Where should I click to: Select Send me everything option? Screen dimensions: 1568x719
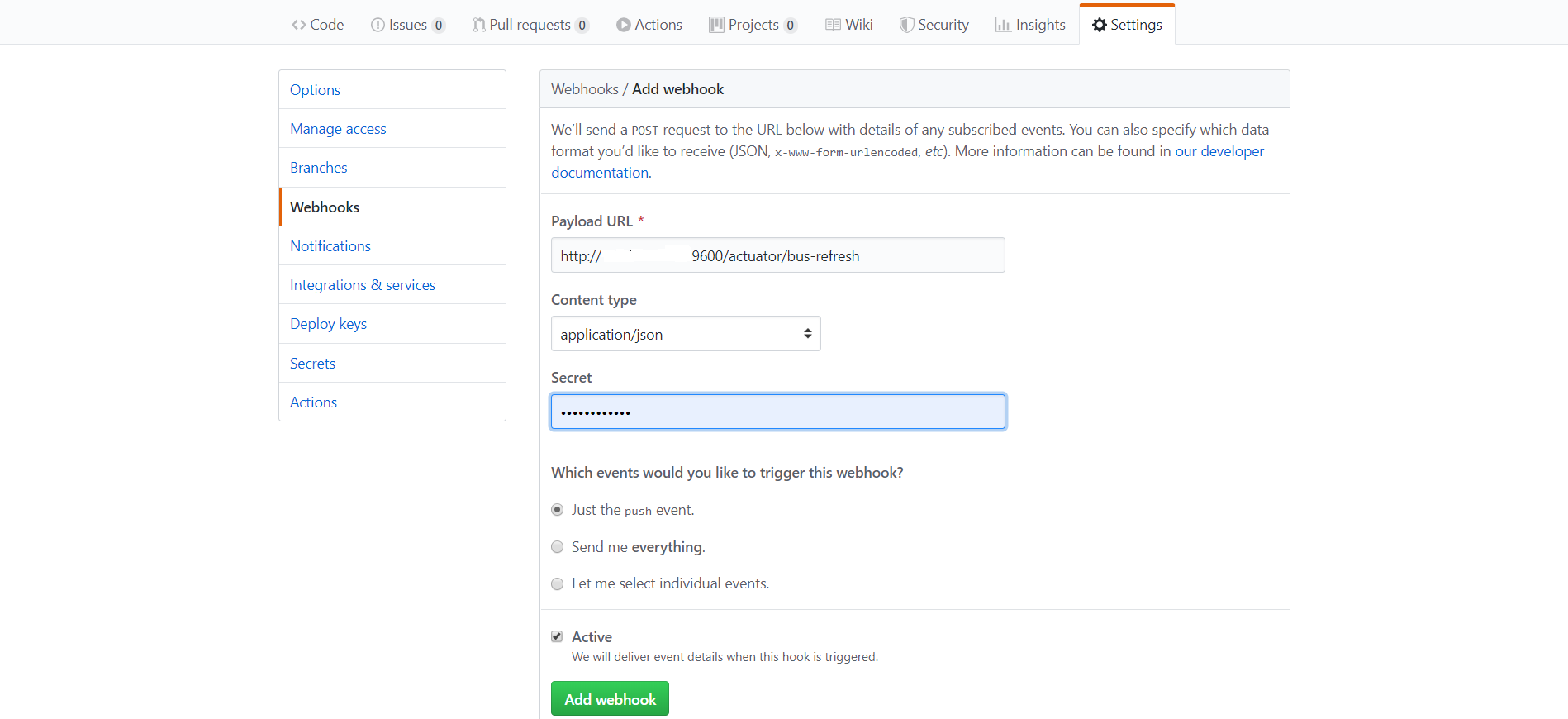tap(558, 547)
